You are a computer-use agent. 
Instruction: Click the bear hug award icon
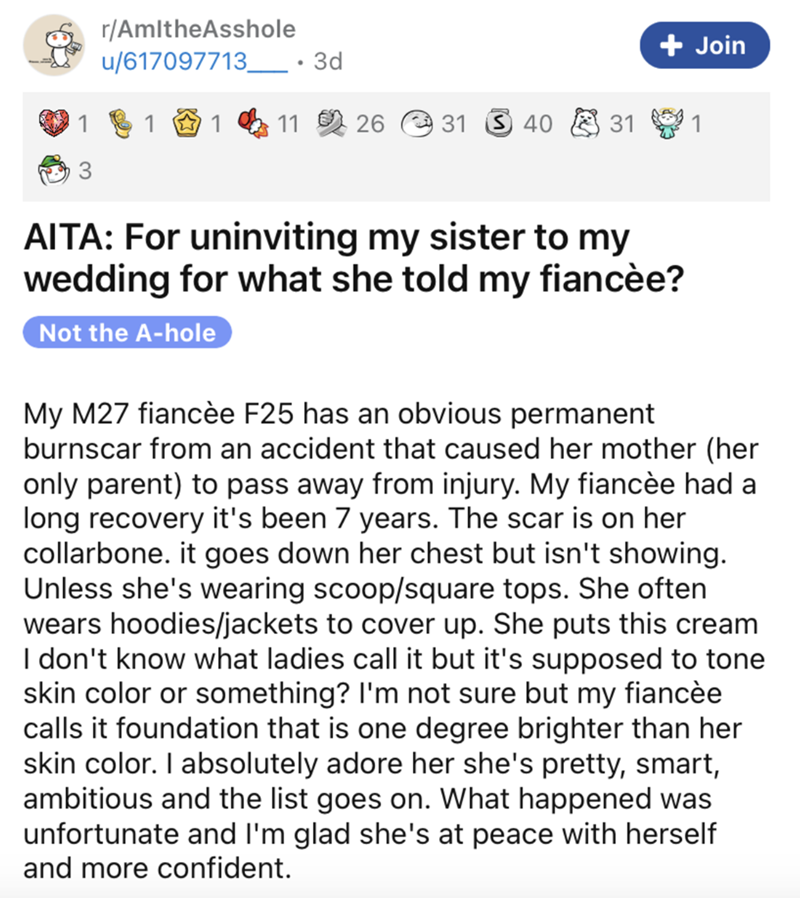tap(586, 126)
